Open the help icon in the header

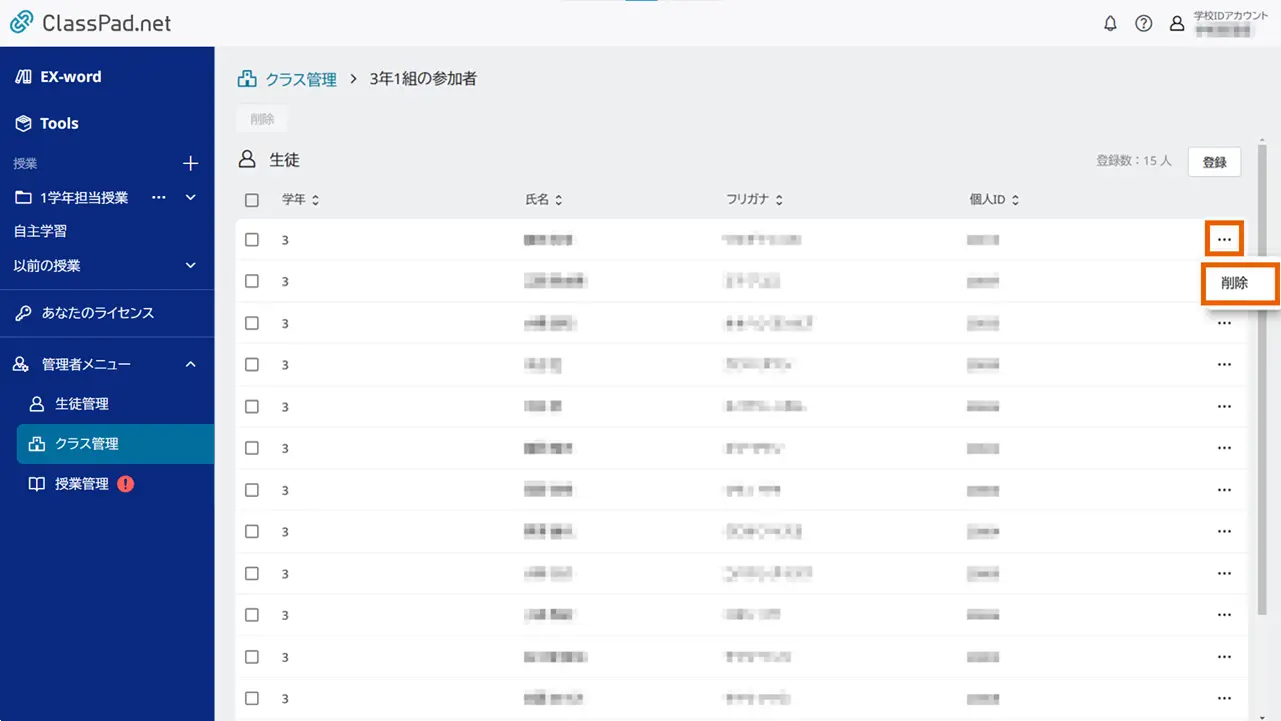point(1144,23)
